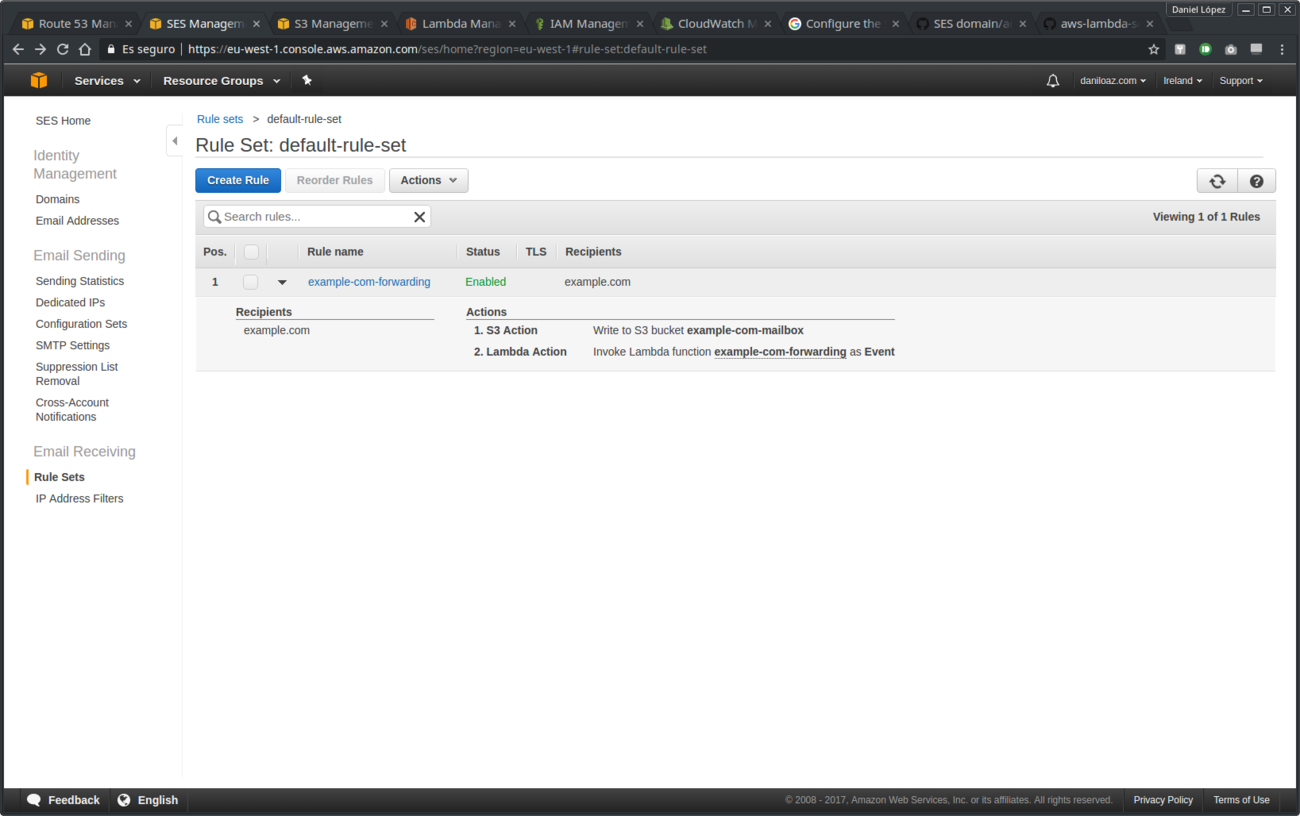1300x816 pixels.
Task: Click the English language globe icon
Action: 122,800
